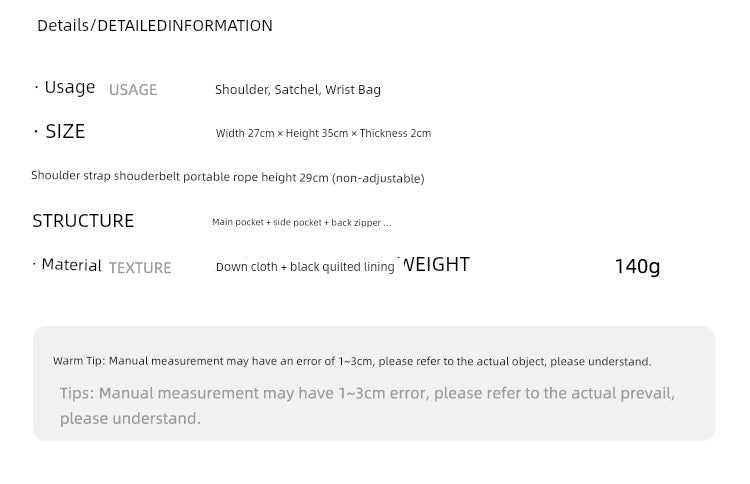Click the WEIGHT label
Image resolution: width=750 pixels, height=484 pixels.
435,265
